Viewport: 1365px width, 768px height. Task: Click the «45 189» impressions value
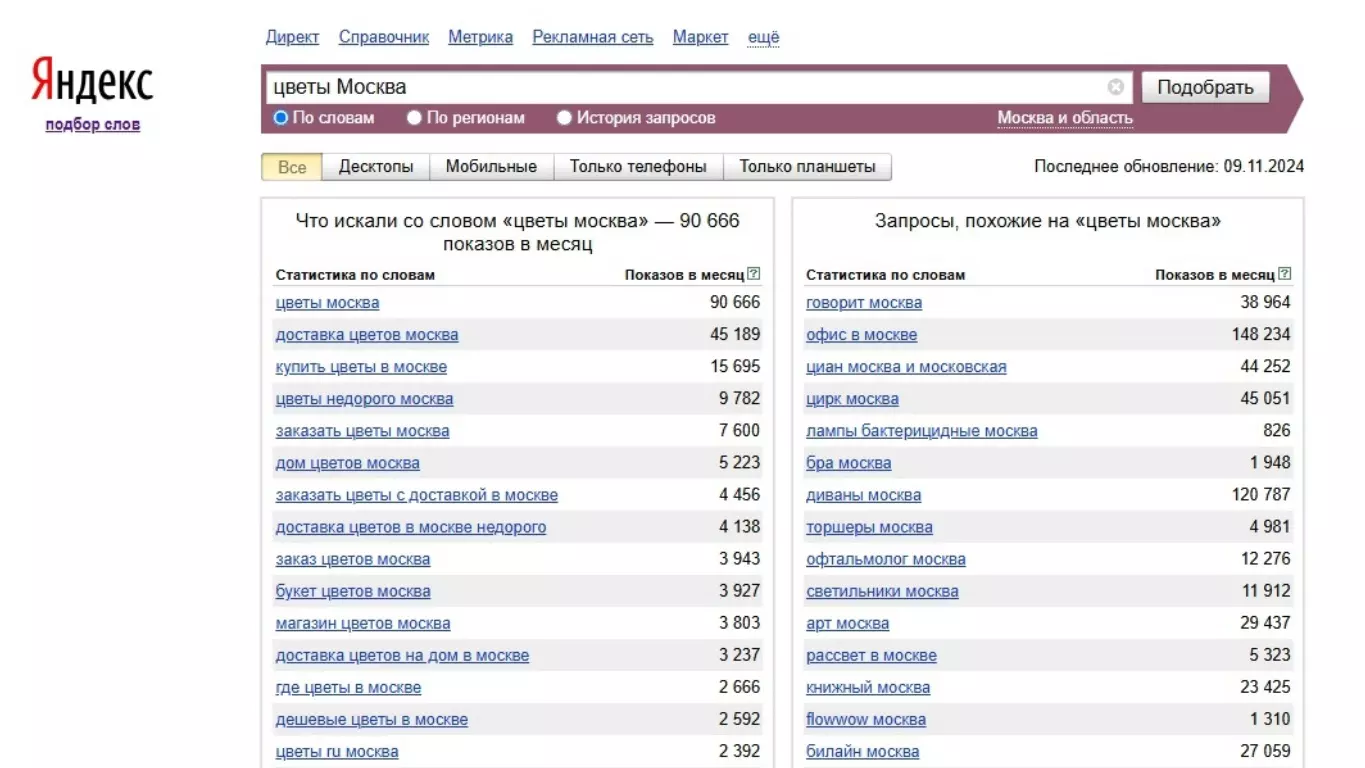(735, 334)
